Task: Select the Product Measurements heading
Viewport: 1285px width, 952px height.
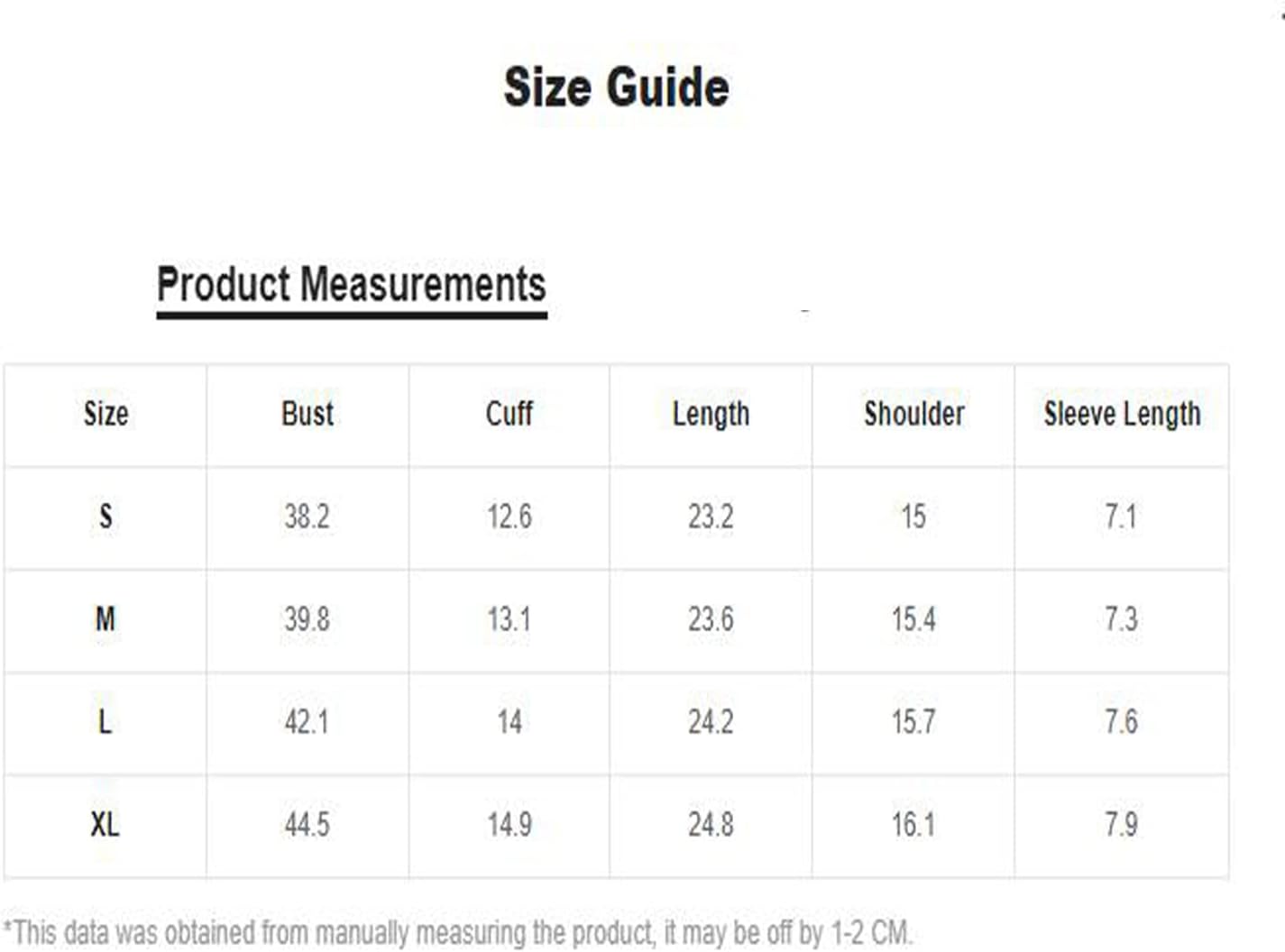Action: click(352, 285)
